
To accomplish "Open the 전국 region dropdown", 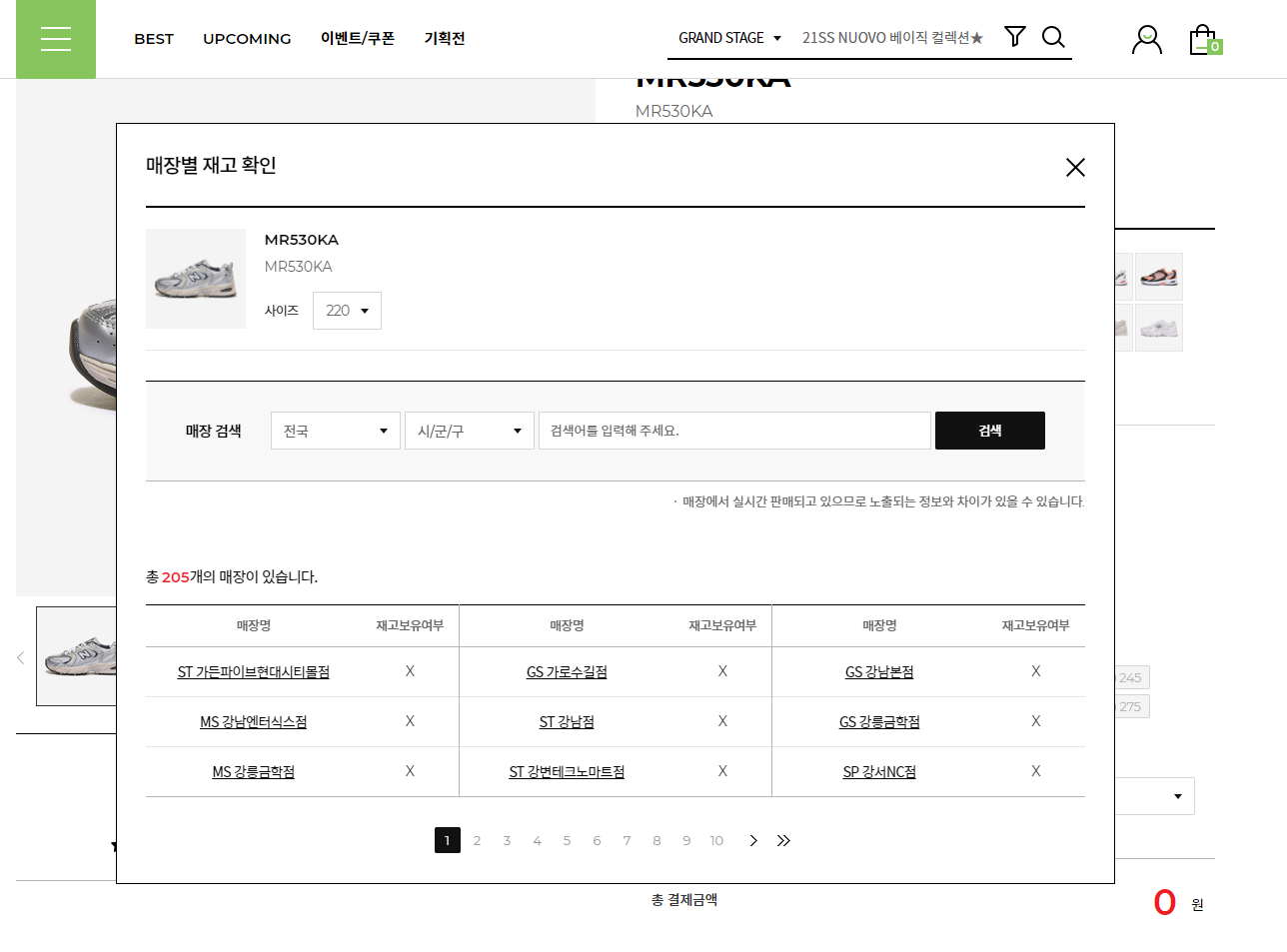I will (x=336, y=431).
